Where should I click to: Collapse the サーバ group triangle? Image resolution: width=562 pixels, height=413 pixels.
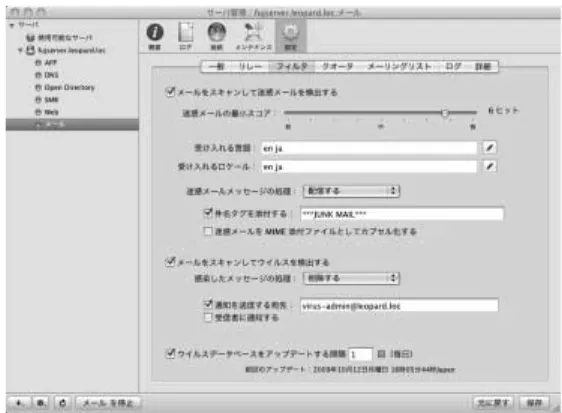pos(12,25)
